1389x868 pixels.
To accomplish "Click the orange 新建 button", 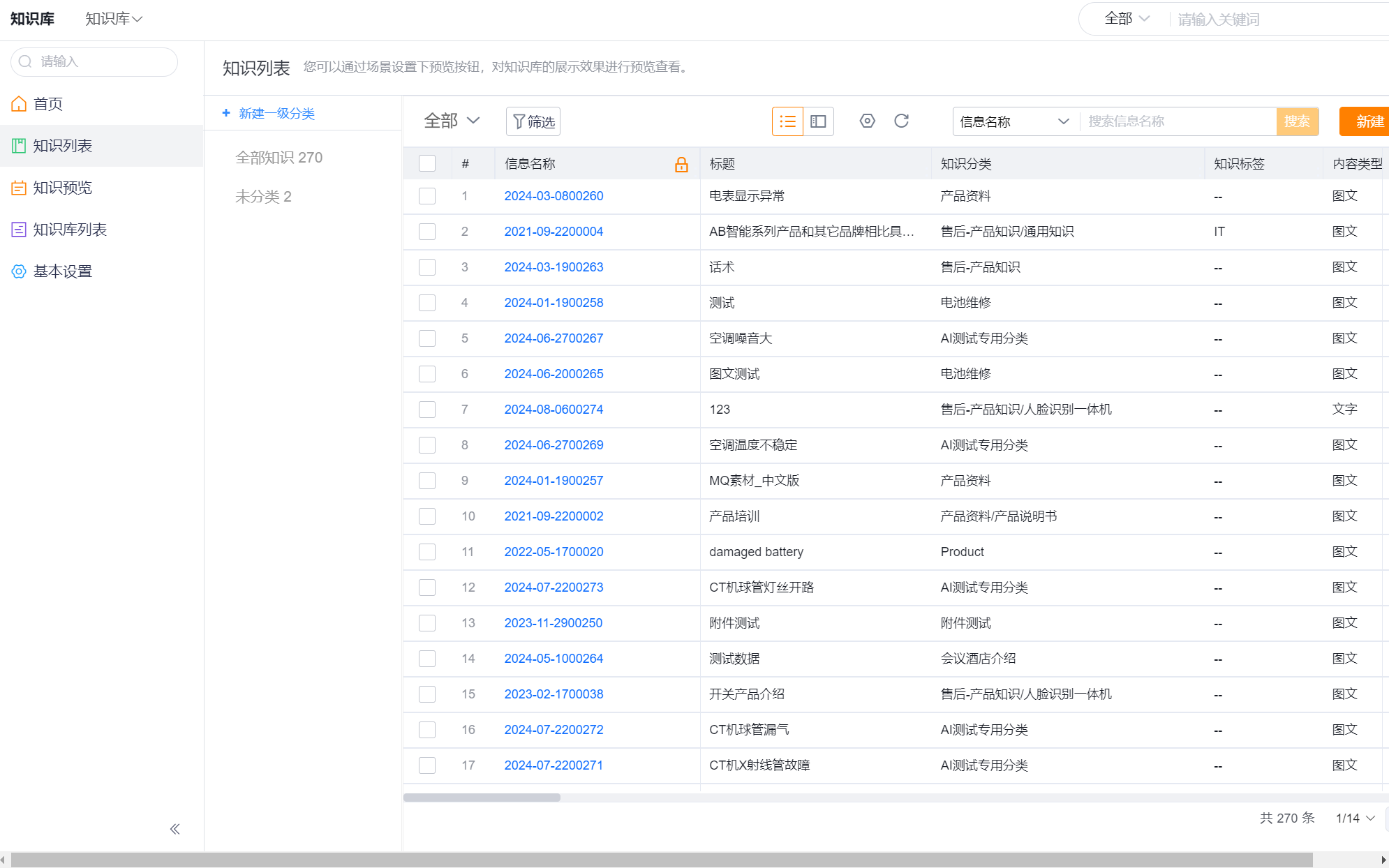I will click(1368, 121).
